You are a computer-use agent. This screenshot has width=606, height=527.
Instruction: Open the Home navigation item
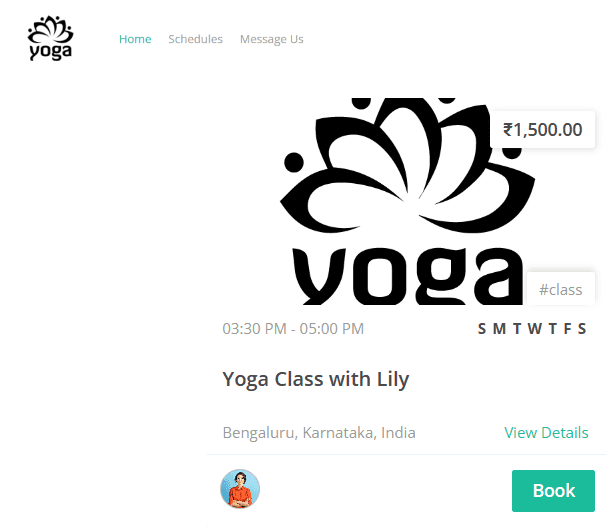(x=135, y=39)
